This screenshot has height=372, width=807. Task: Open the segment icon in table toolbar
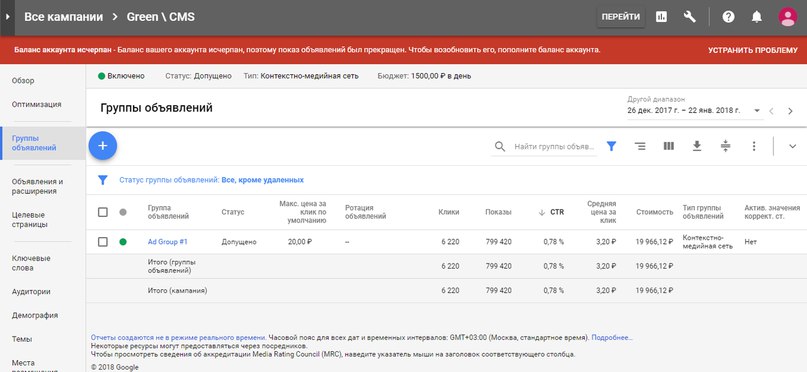tap(640, 146)
